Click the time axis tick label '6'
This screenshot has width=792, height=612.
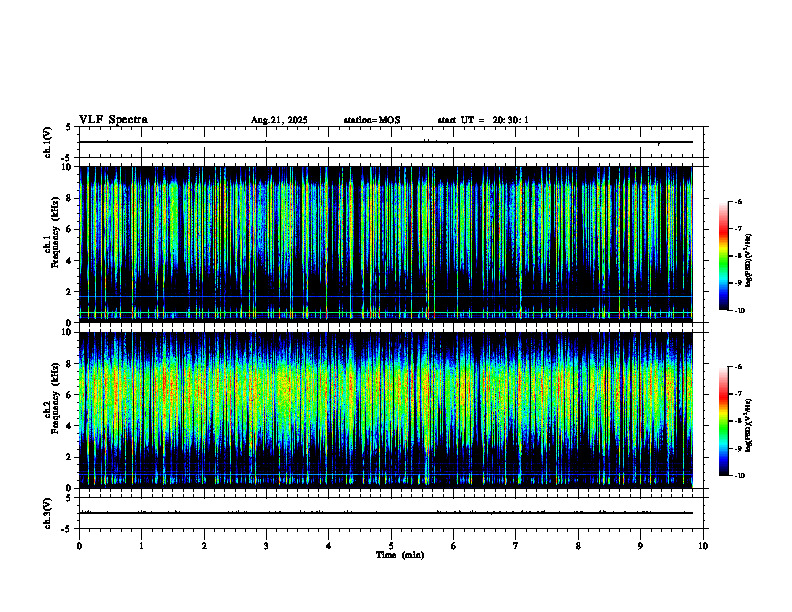pos(453,546)
